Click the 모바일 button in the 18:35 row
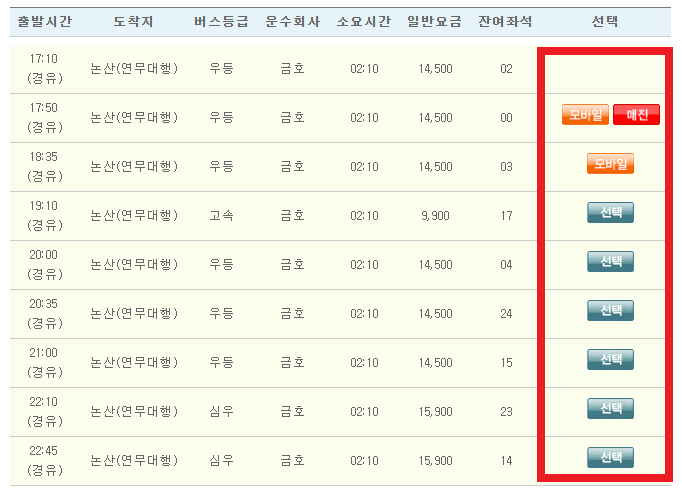 (x=610, y=164)
